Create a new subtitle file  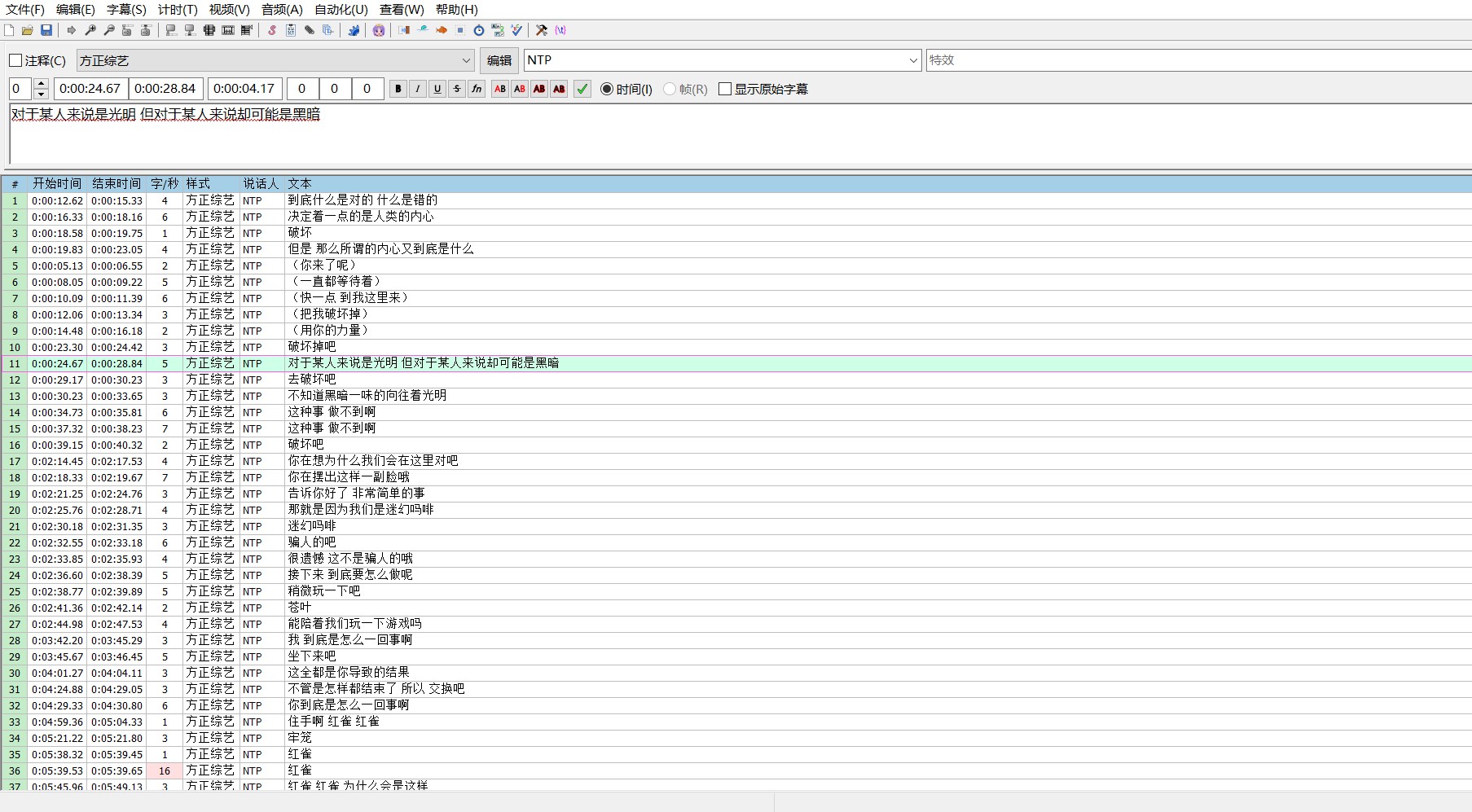(x=9, y=30)
